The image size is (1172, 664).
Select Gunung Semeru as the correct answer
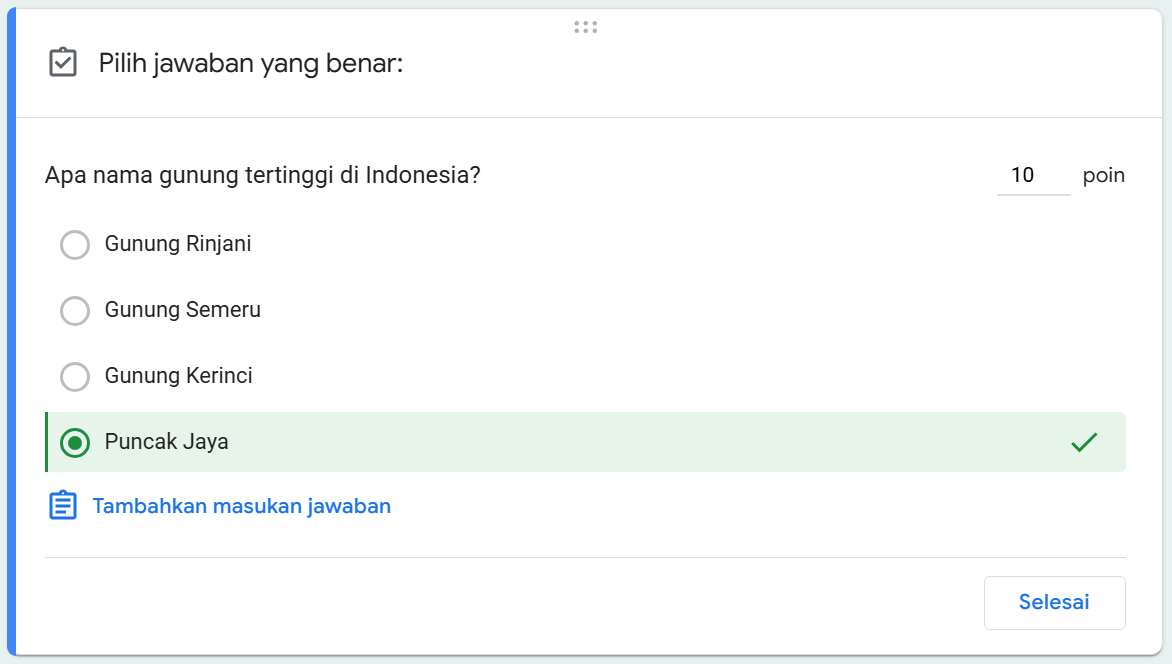click(x=75, y=310)
